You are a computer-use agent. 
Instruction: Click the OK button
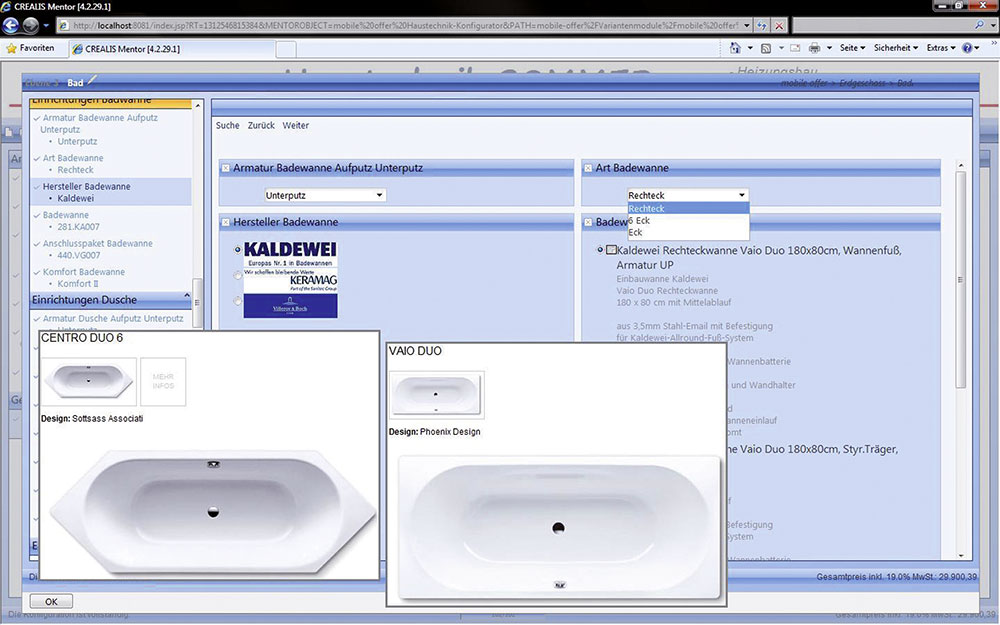(x=51, y=601)
